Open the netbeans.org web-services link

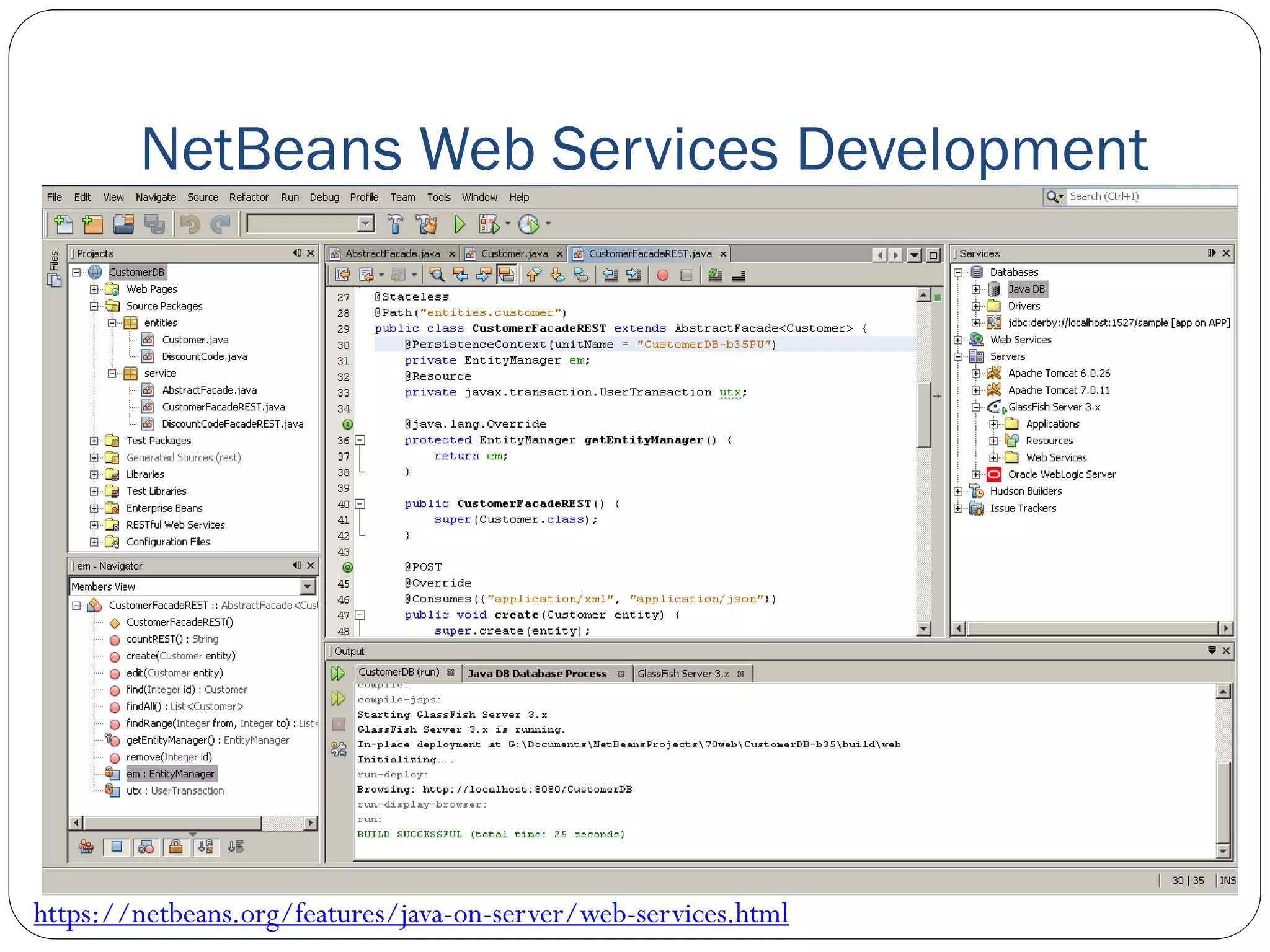click(411, 914)
